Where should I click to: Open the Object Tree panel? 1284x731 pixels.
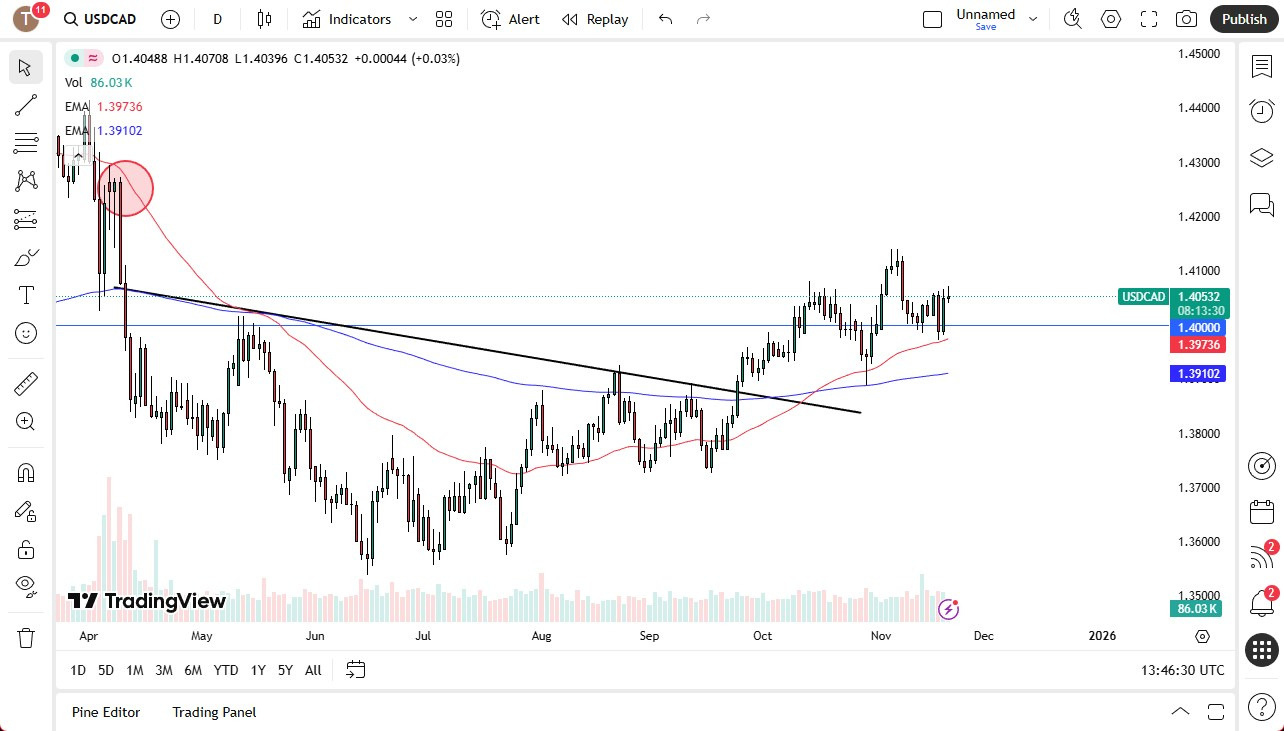[x=1261, y=157]
